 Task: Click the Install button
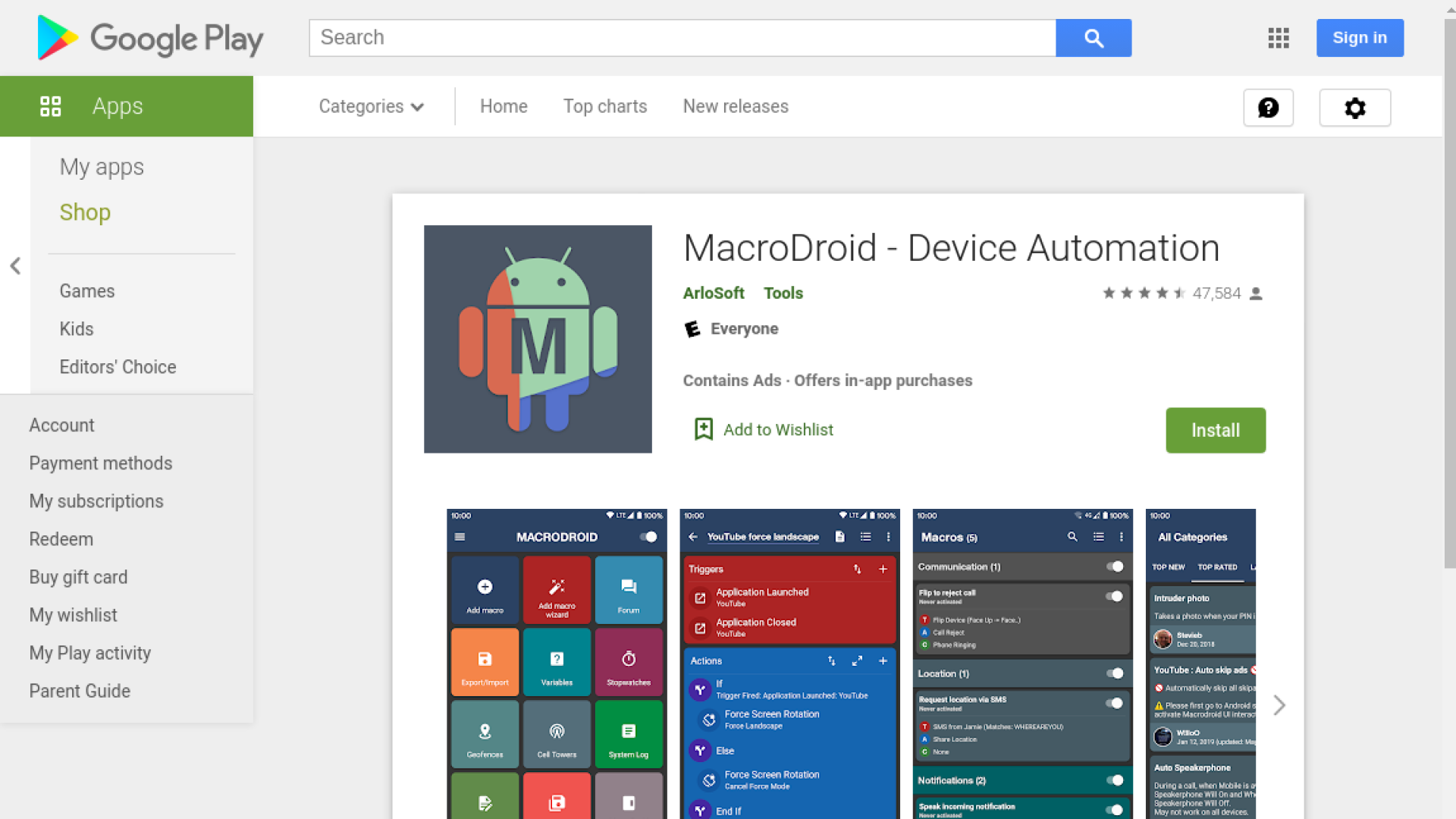point(1215,430)
